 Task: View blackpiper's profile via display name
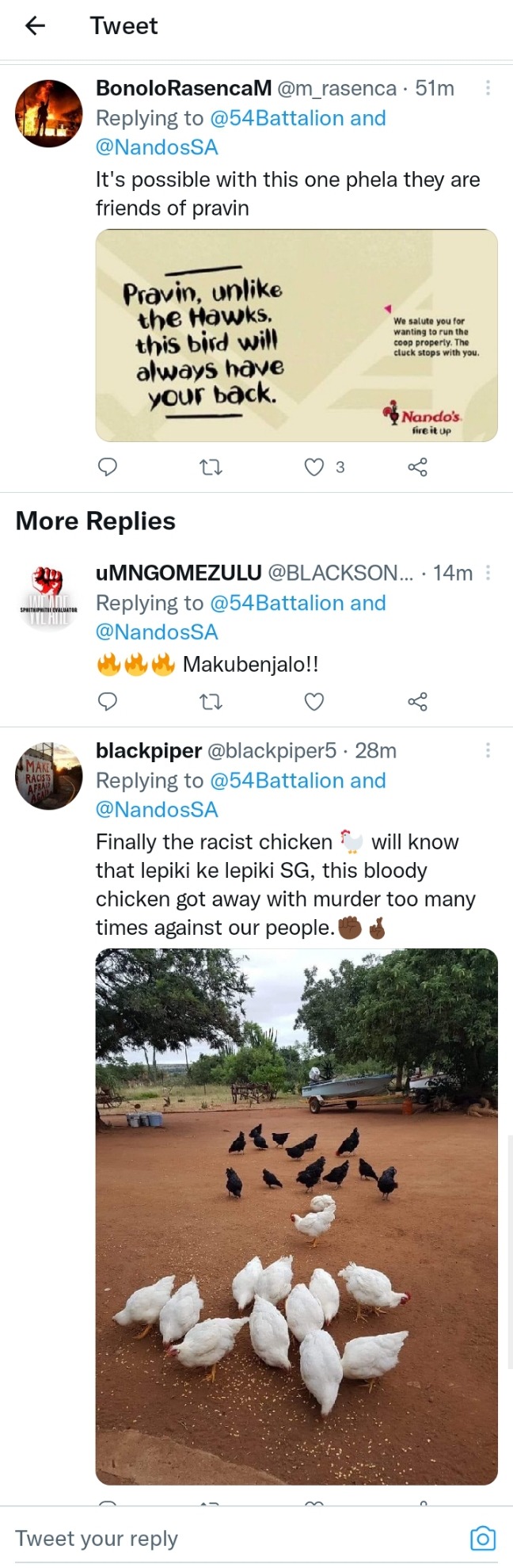148,750
